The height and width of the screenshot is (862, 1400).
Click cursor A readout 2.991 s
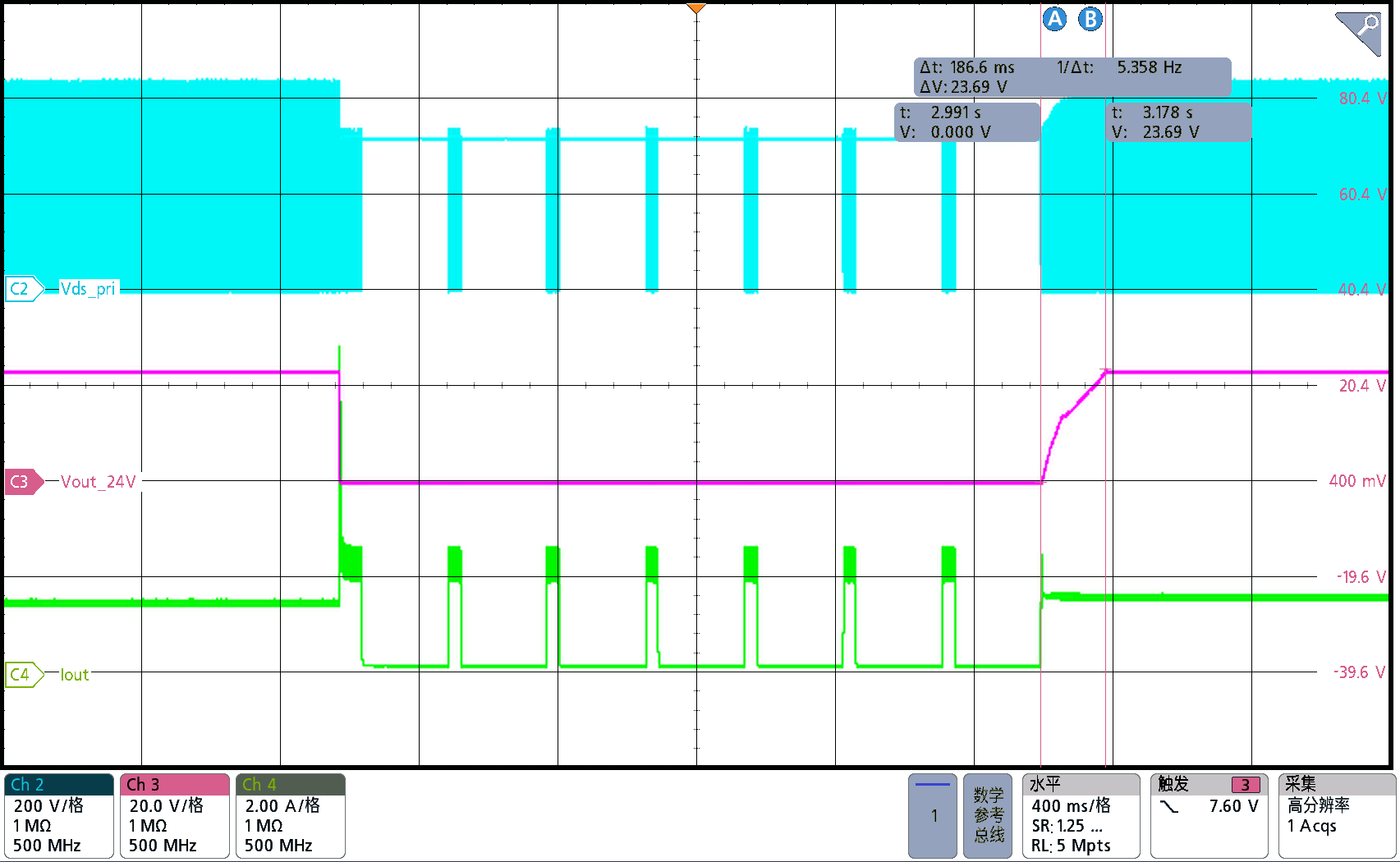966,122
